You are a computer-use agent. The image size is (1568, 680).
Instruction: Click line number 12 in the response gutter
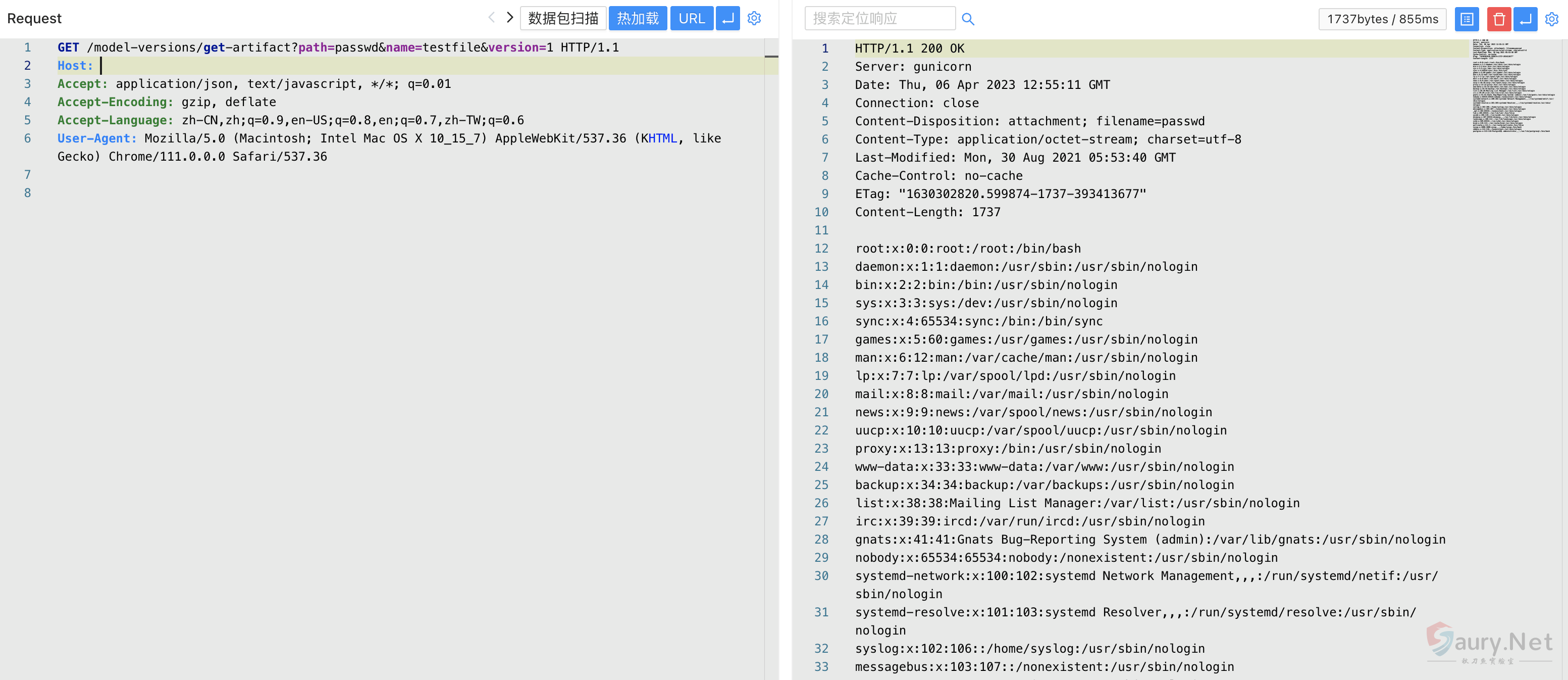coord(821,249)
